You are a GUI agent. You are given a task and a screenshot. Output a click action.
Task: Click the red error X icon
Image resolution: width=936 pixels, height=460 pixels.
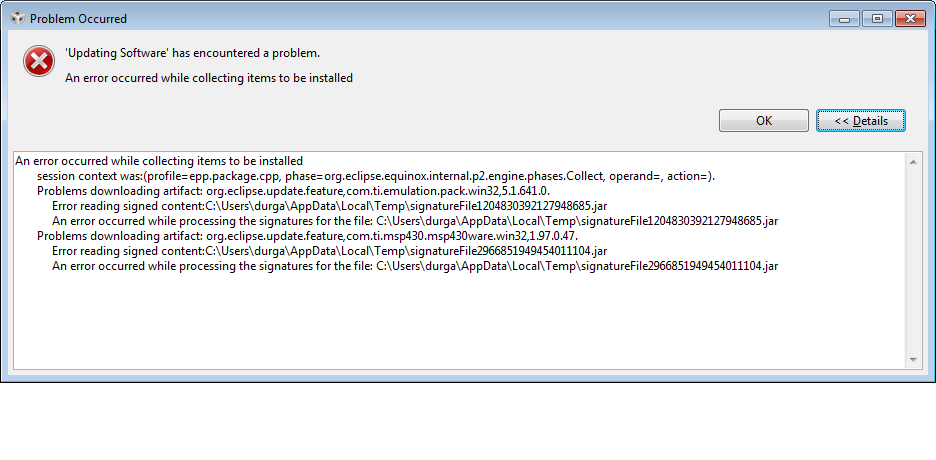point(39,62)
